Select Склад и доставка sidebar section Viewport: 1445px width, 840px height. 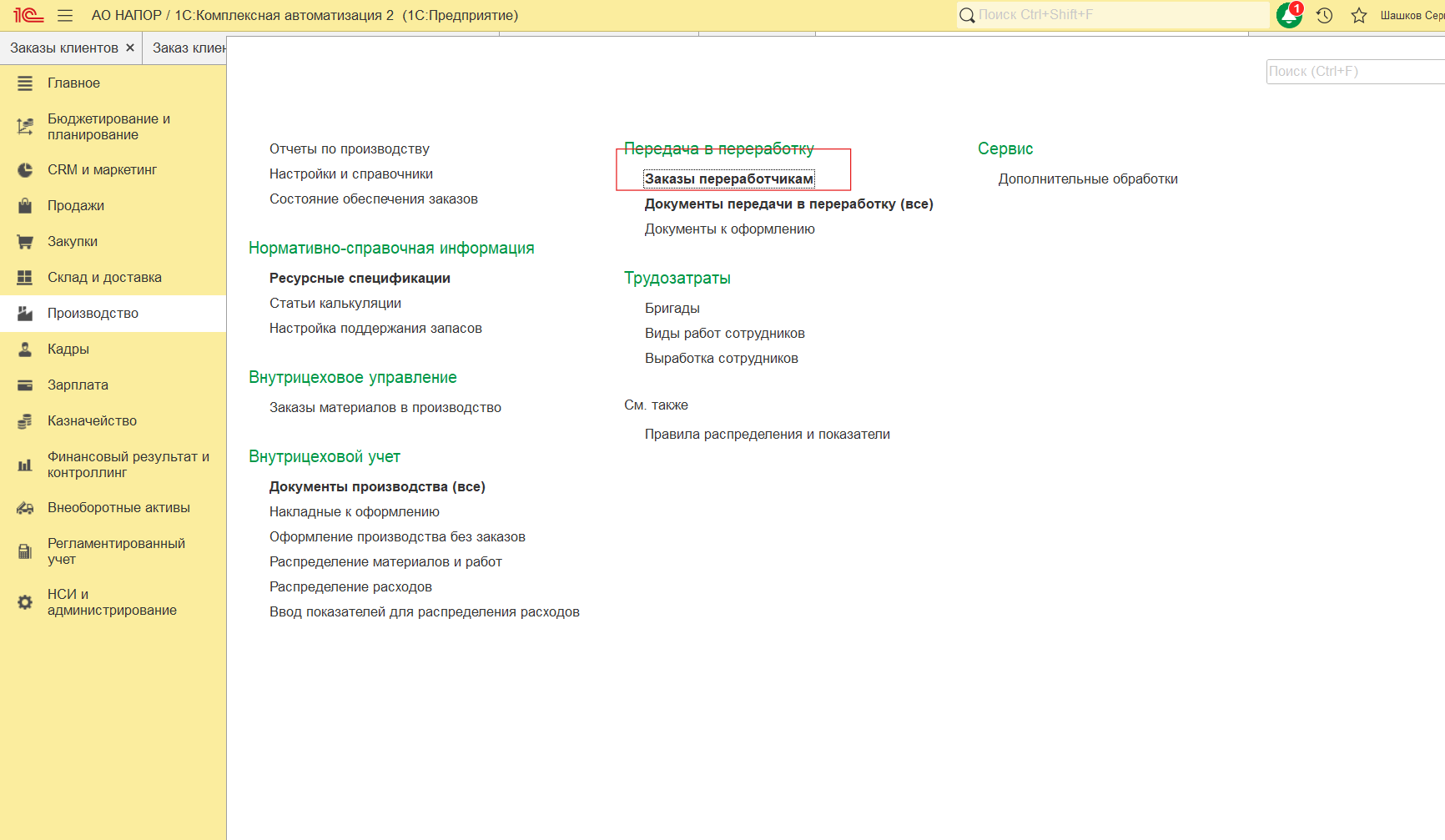click(104, 277)
